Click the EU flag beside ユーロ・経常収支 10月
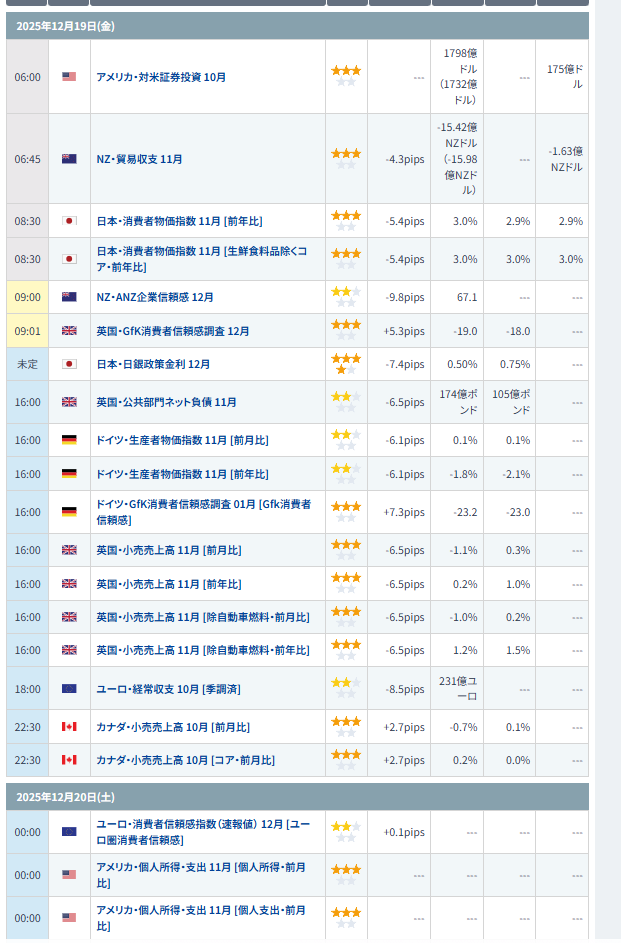621x943 pixels. [x=69, y=689]
